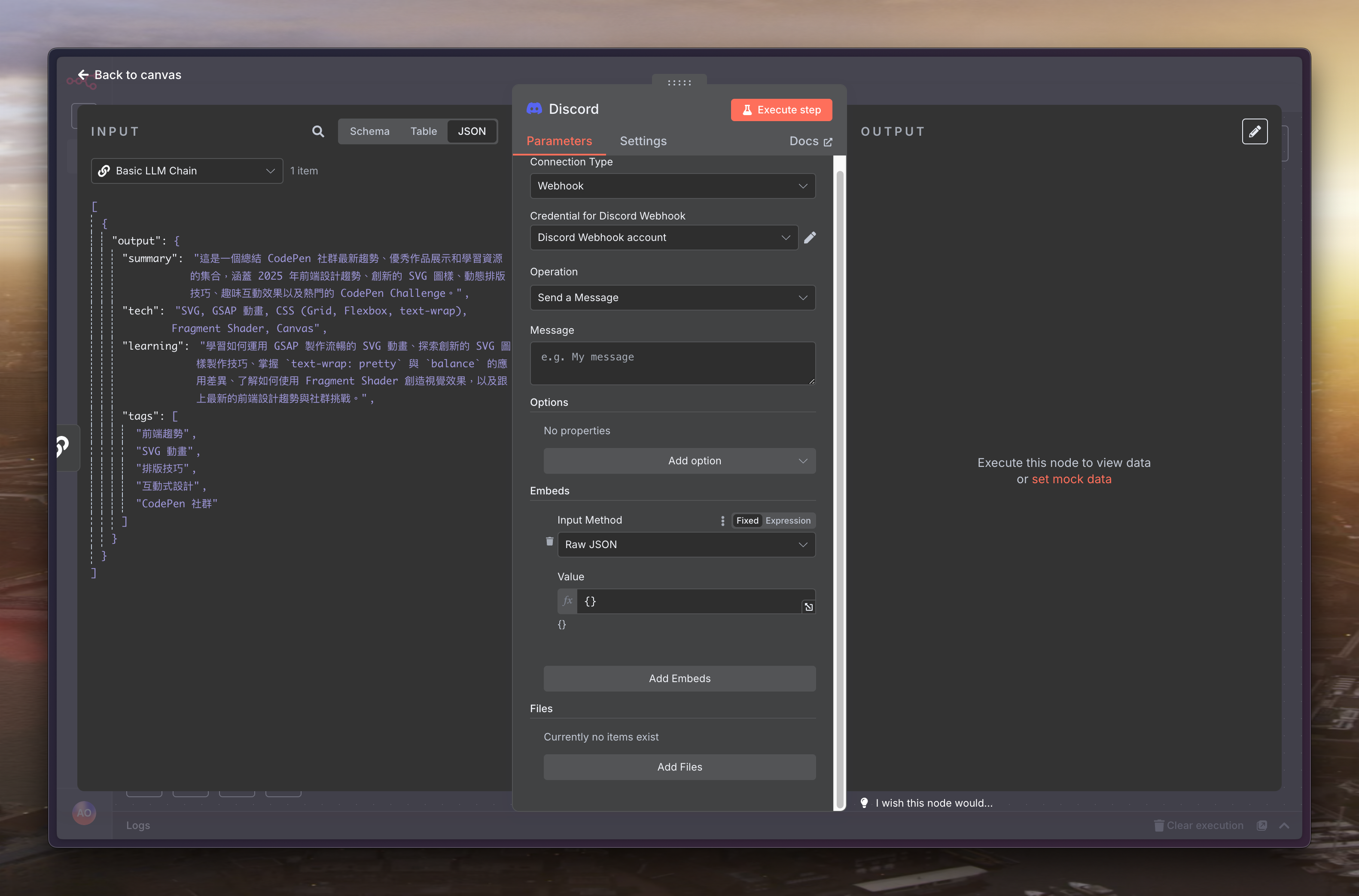Screen dimensions: 1359x896
Task: Click the input search magnifier icon
Action: (x=318, y=131)
